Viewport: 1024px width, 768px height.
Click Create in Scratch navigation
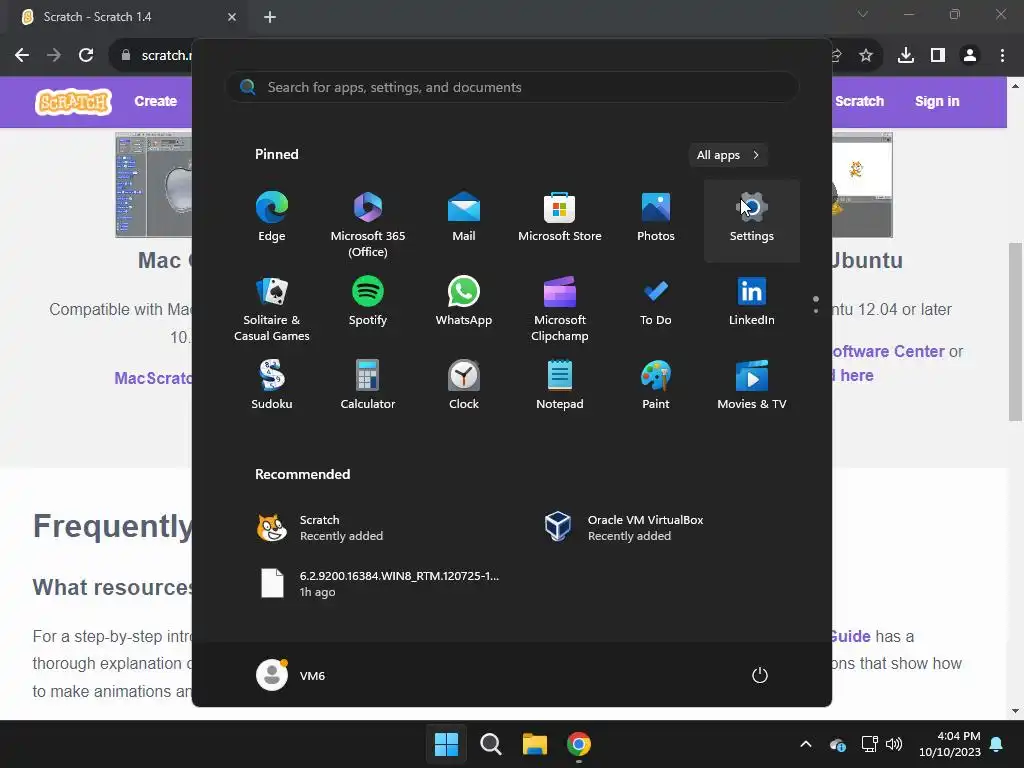click(155, 101)
